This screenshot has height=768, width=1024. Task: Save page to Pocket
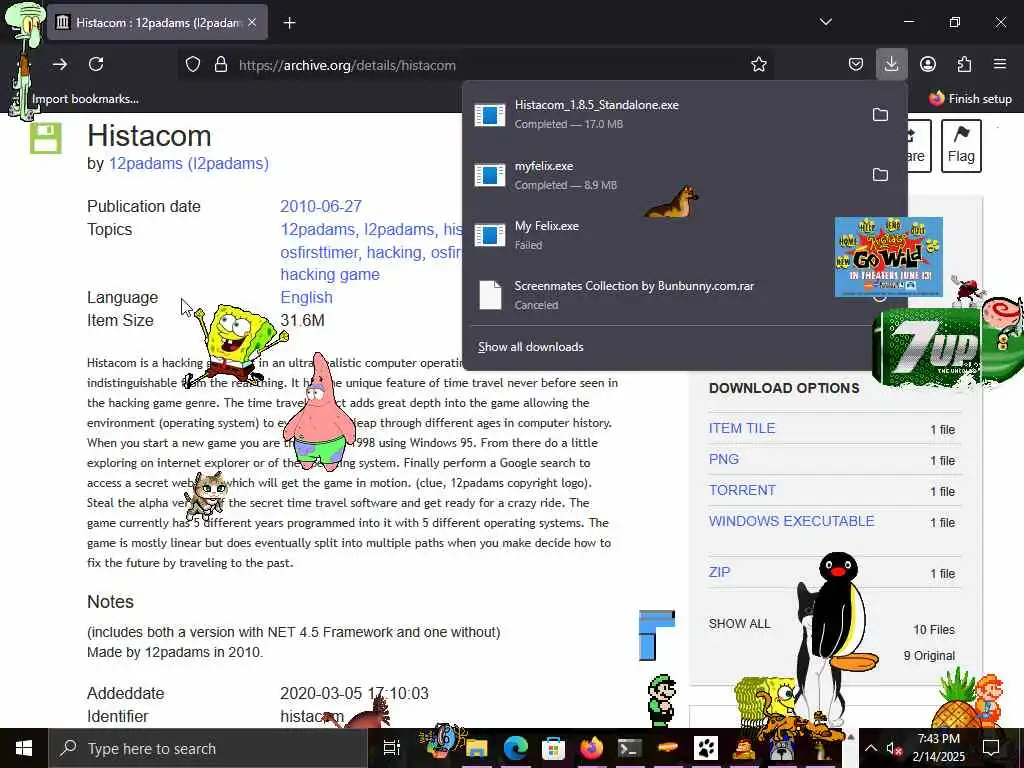856,64
